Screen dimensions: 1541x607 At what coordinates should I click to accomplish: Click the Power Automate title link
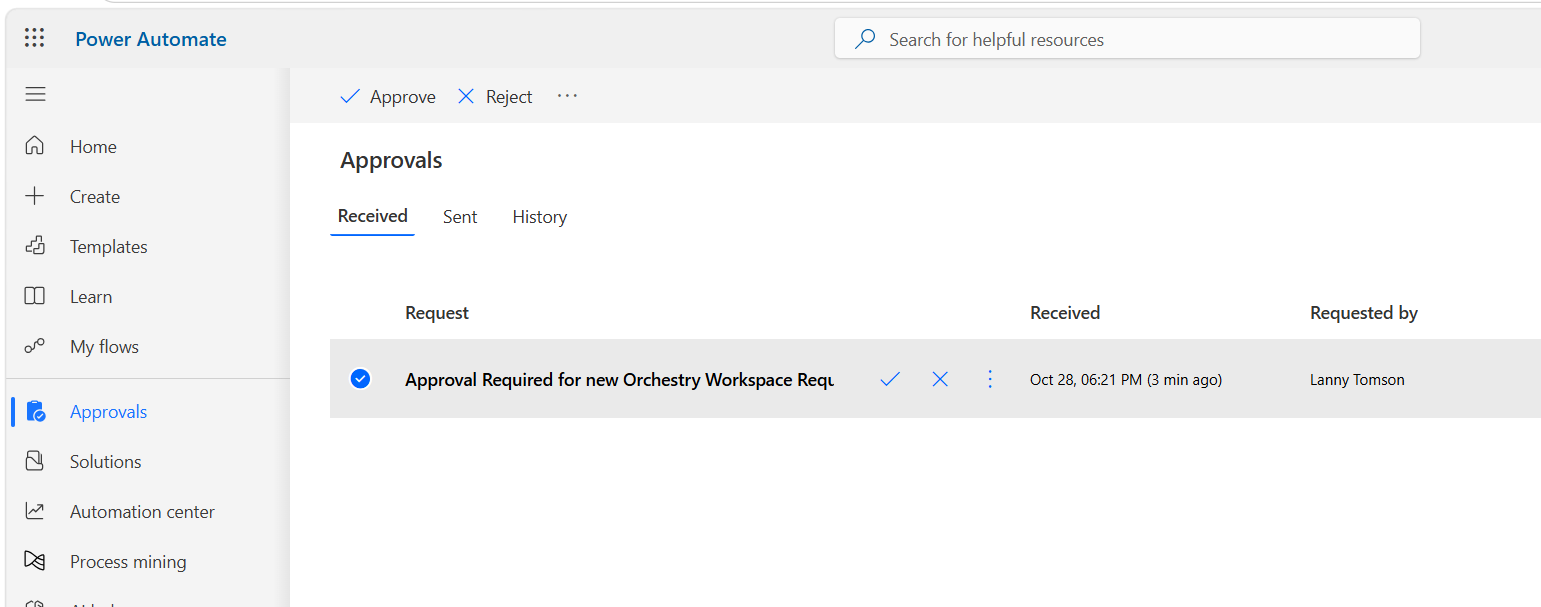click(151, 39)
